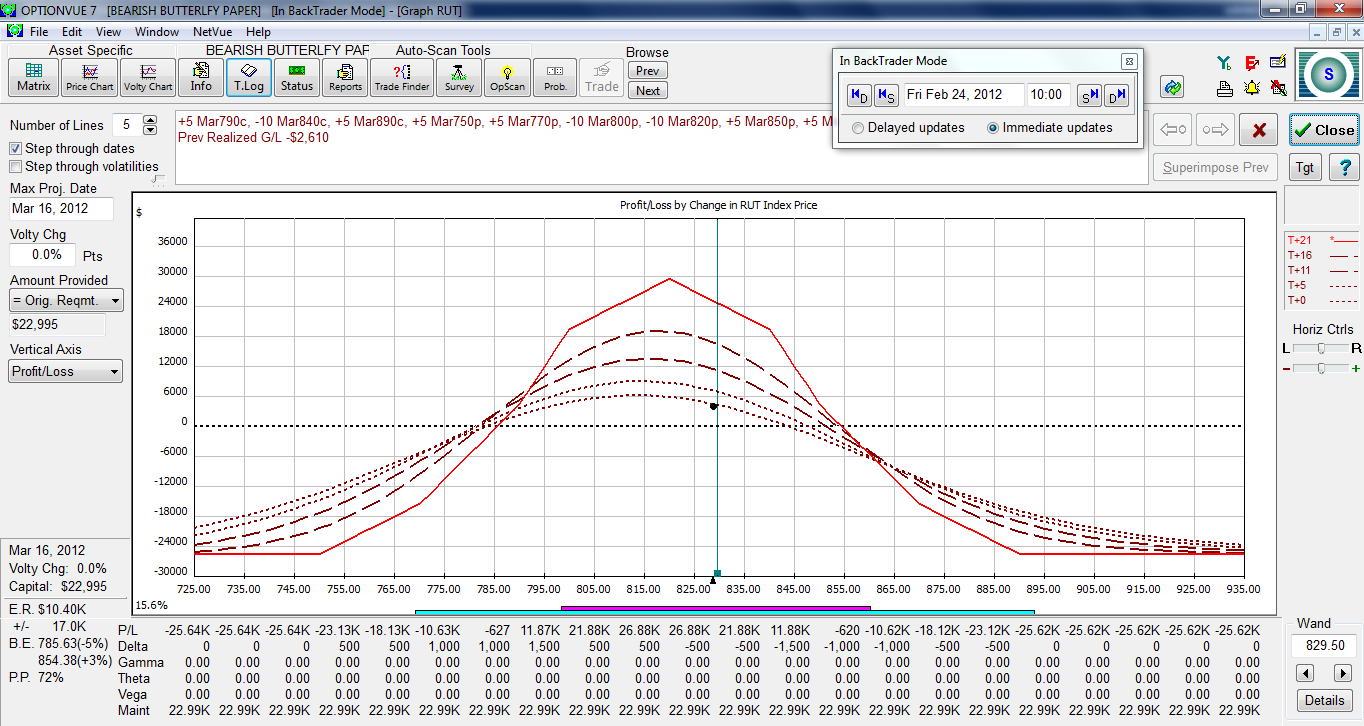Click the T+21 legend entry
Viewport: 1364px width, 726px height.
point(1322,240)
